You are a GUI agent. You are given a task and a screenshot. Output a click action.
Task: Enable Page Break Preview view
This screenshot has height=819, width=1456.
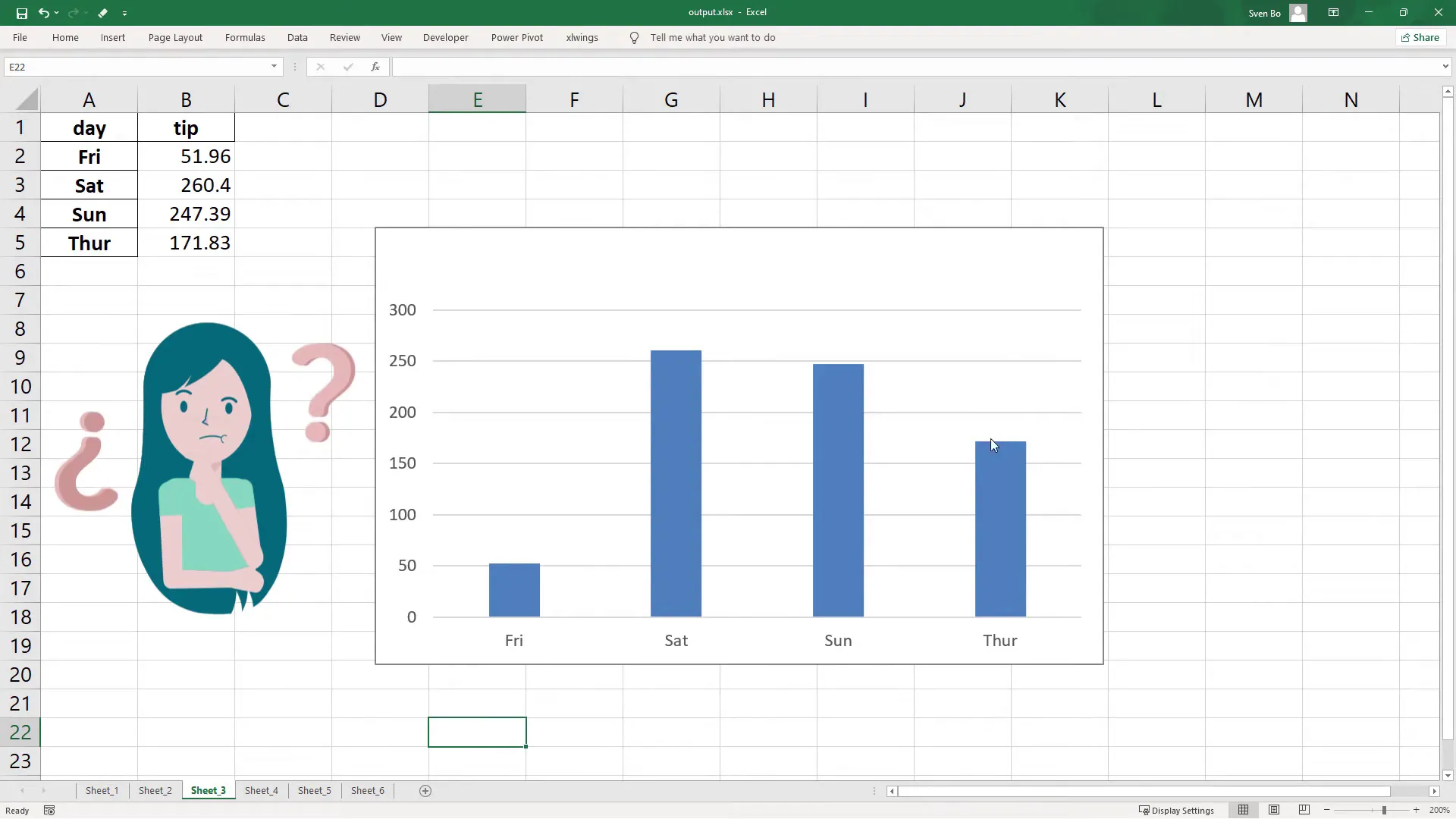click(x=1304, y=810)
